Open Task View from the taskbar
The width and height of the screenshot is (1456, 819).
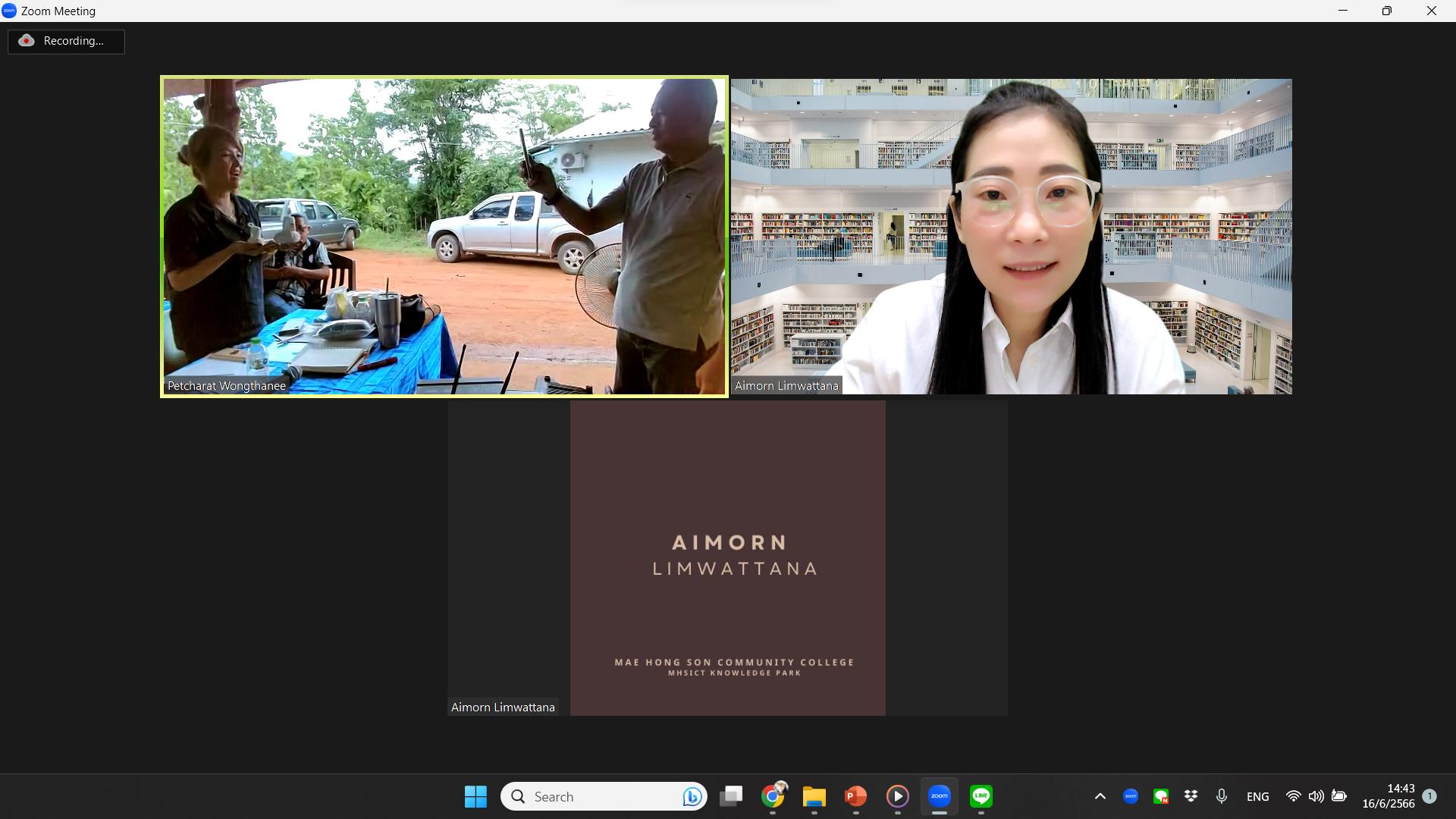click(731, 796)
